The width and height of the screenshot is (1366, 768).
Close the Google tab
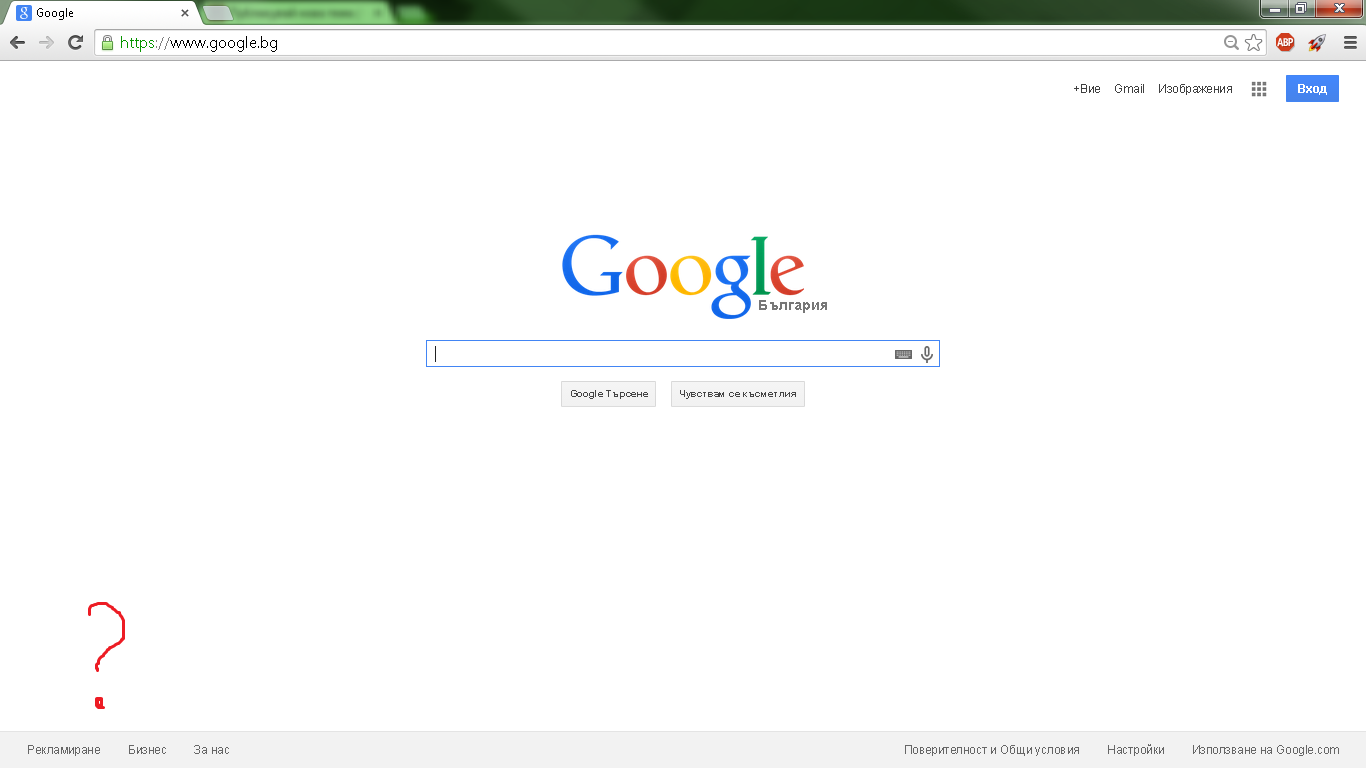pos(185,14)
